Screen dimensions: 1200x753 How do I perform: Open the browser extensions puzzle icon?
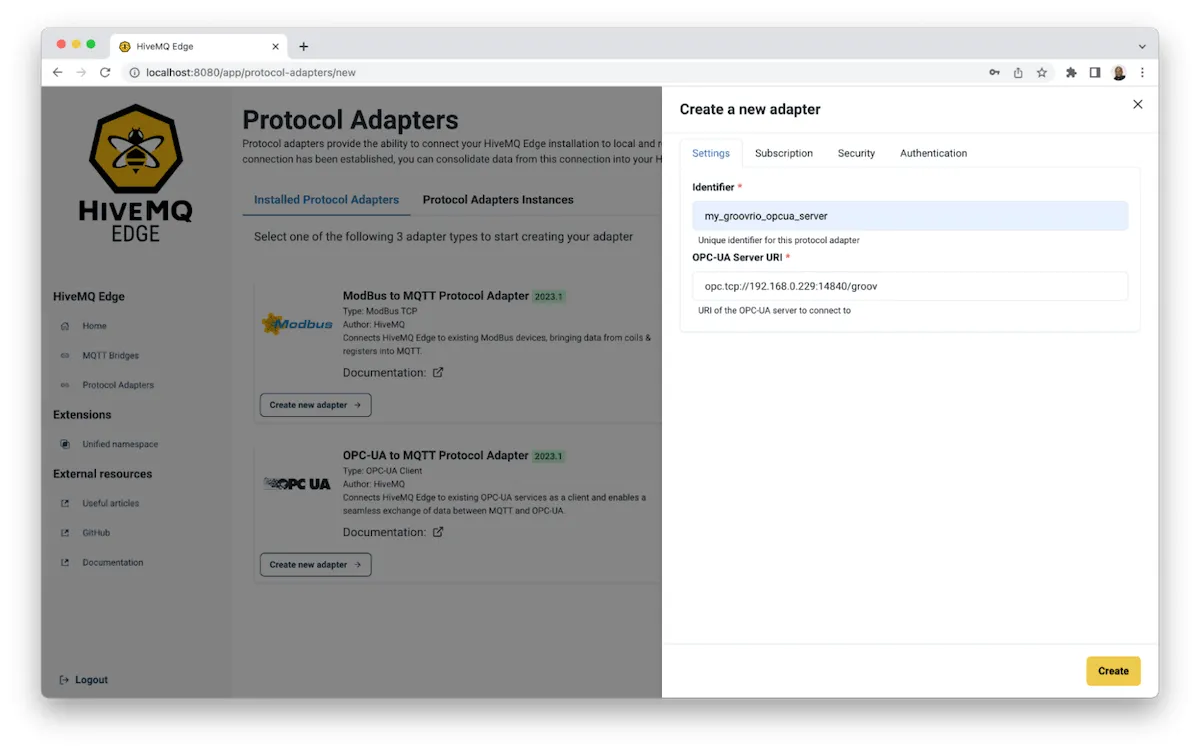point(1071,73)
